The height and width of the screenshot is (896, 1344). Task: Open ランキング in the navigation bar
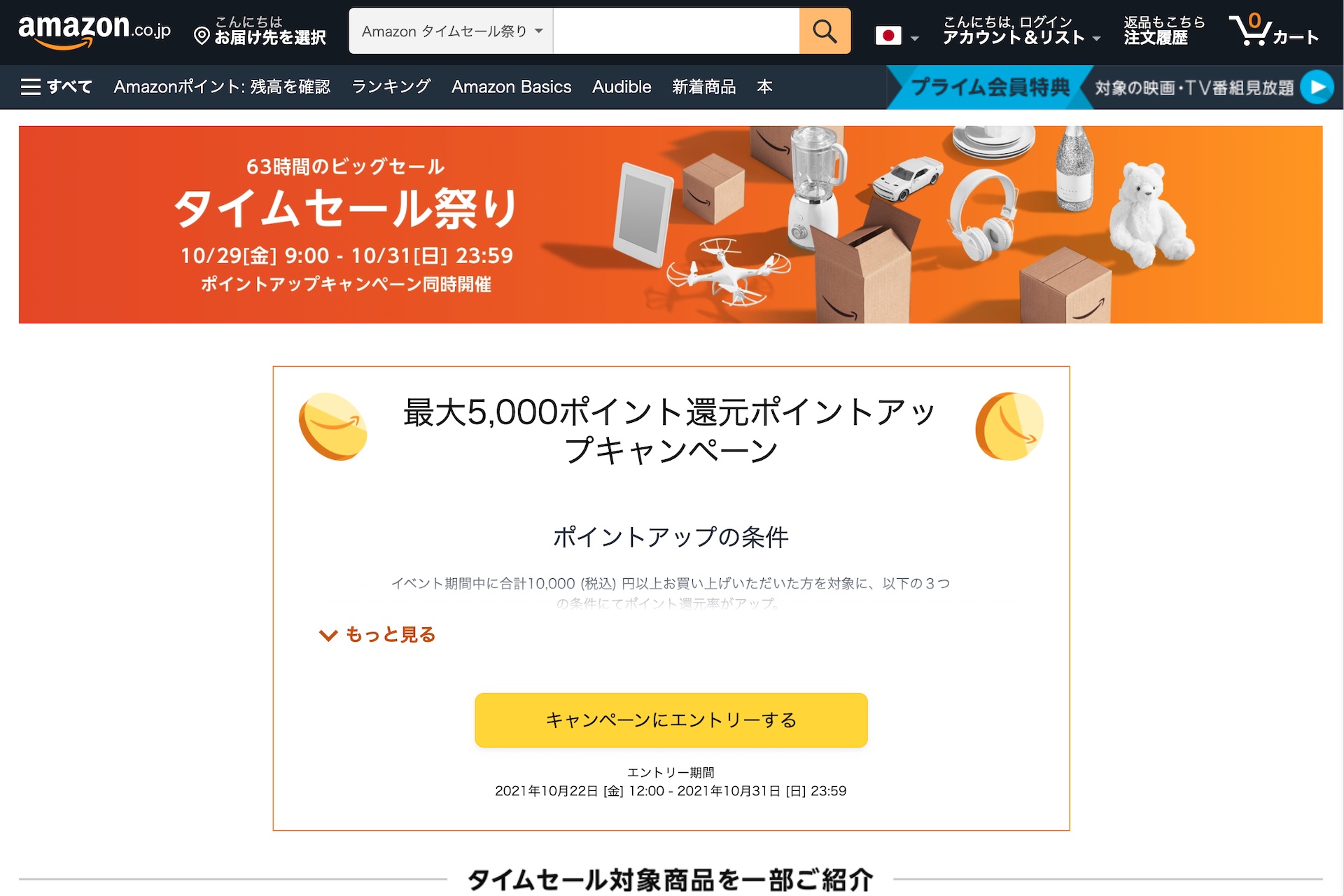click(x=391, y=87)
